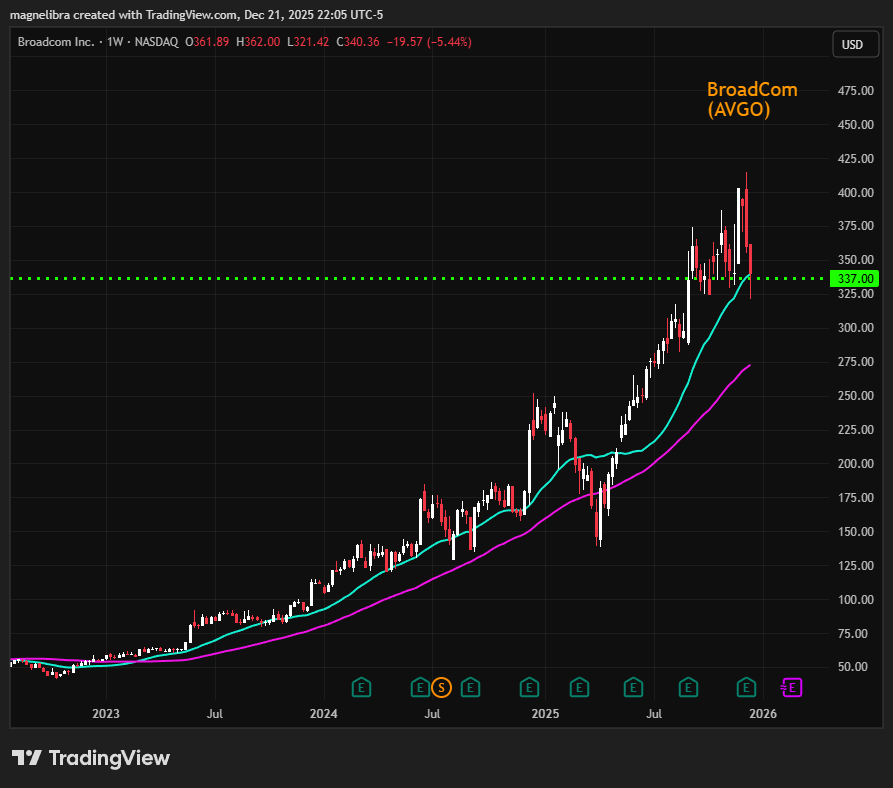Viewport: 893px width, 788px height.
Task: Click the earnings E marker right of split marker
Action: 470,688
